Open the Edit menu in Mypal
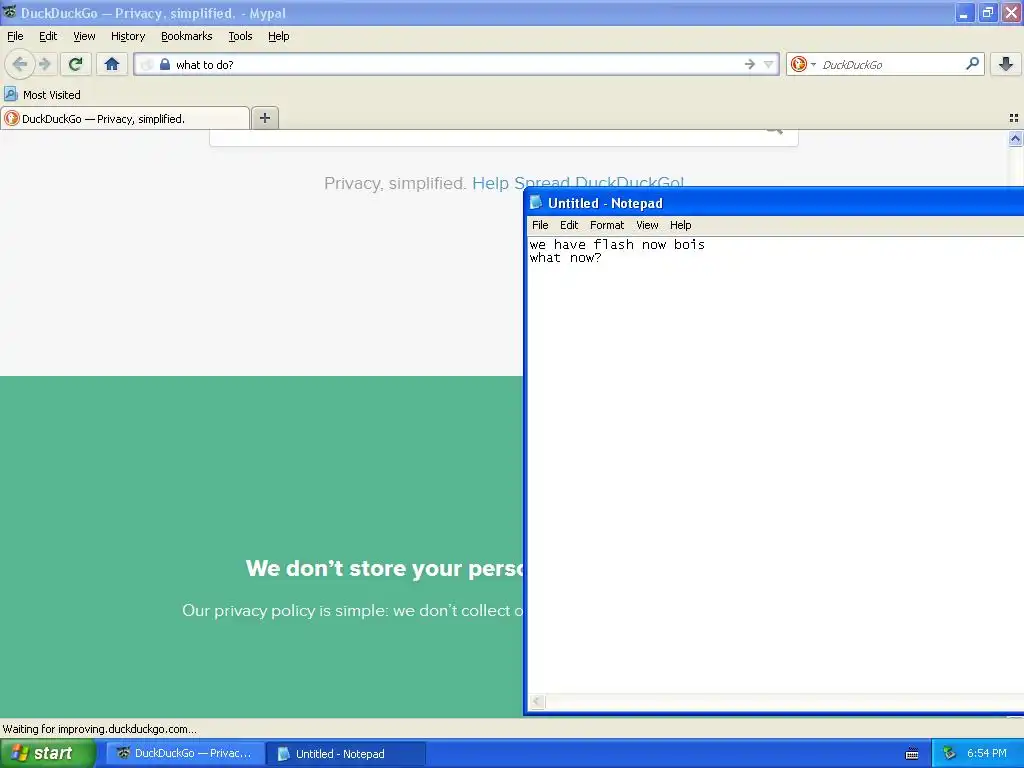 (48, 36)
